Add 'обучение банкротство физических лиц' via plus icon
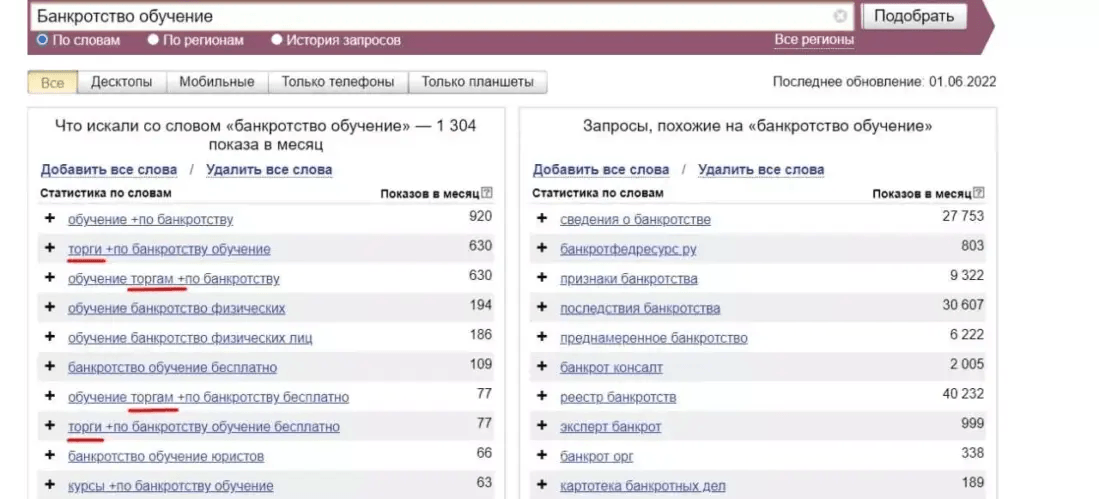 50,336
